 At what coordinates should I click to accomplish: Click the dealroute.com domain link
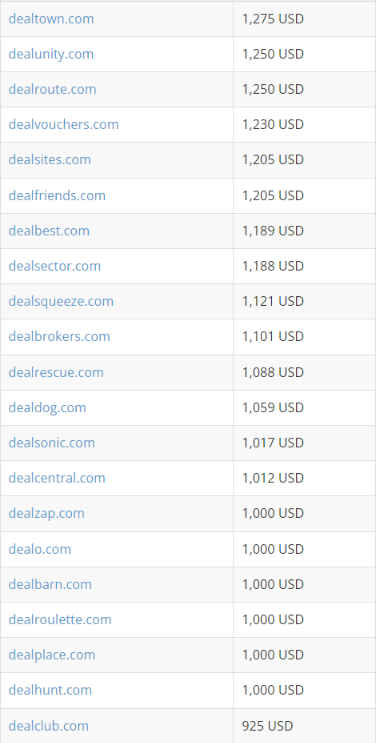(x=52, y=90)
